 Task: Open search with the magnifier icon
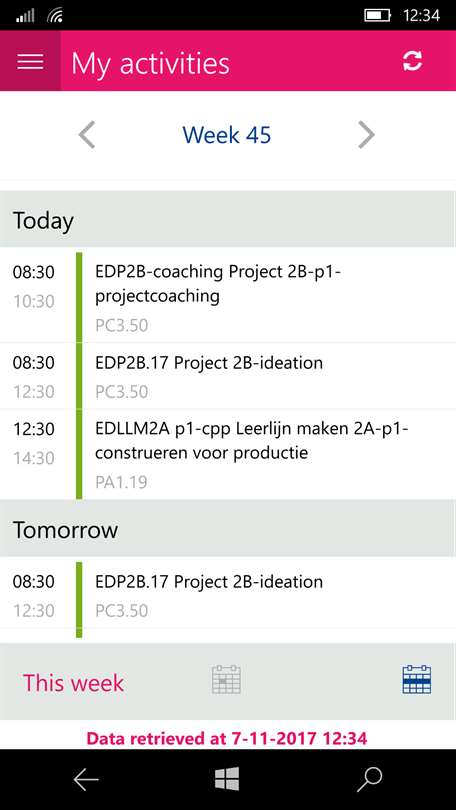click(x=369, y=779)
